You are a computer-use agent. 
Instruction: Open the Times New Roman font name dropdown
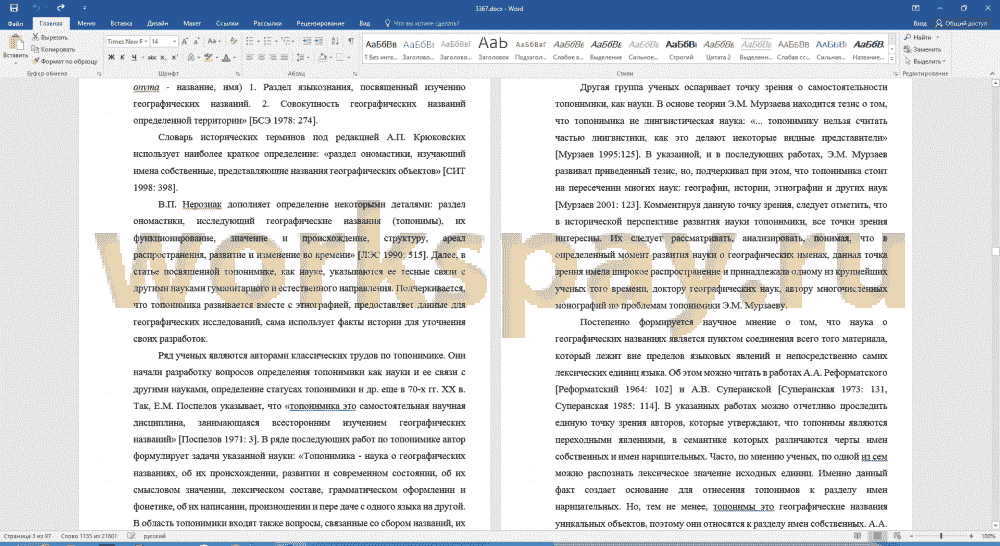point(145,41)
